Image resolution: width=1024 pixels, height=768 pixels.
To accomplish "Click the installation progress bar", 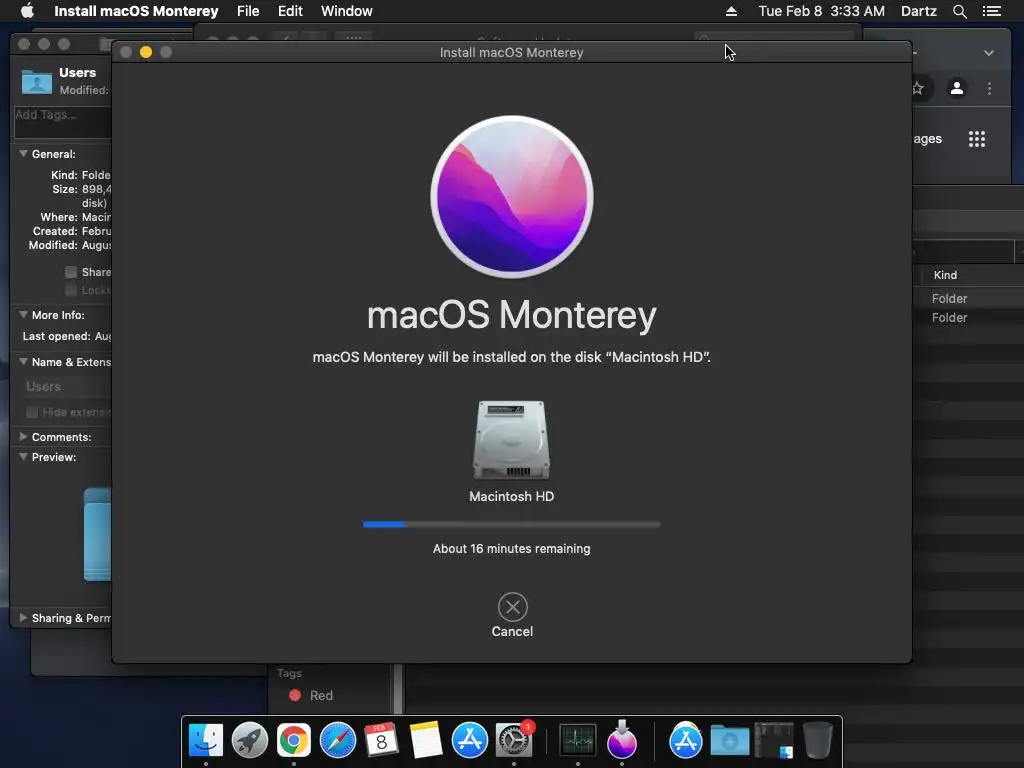I will tap(511, 524).
